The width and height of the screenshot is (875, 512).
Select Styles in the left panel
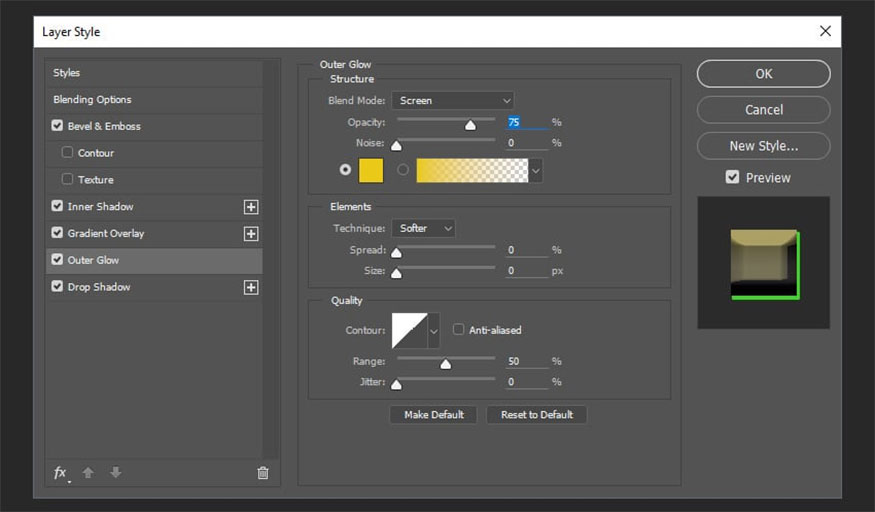point(67,73)
